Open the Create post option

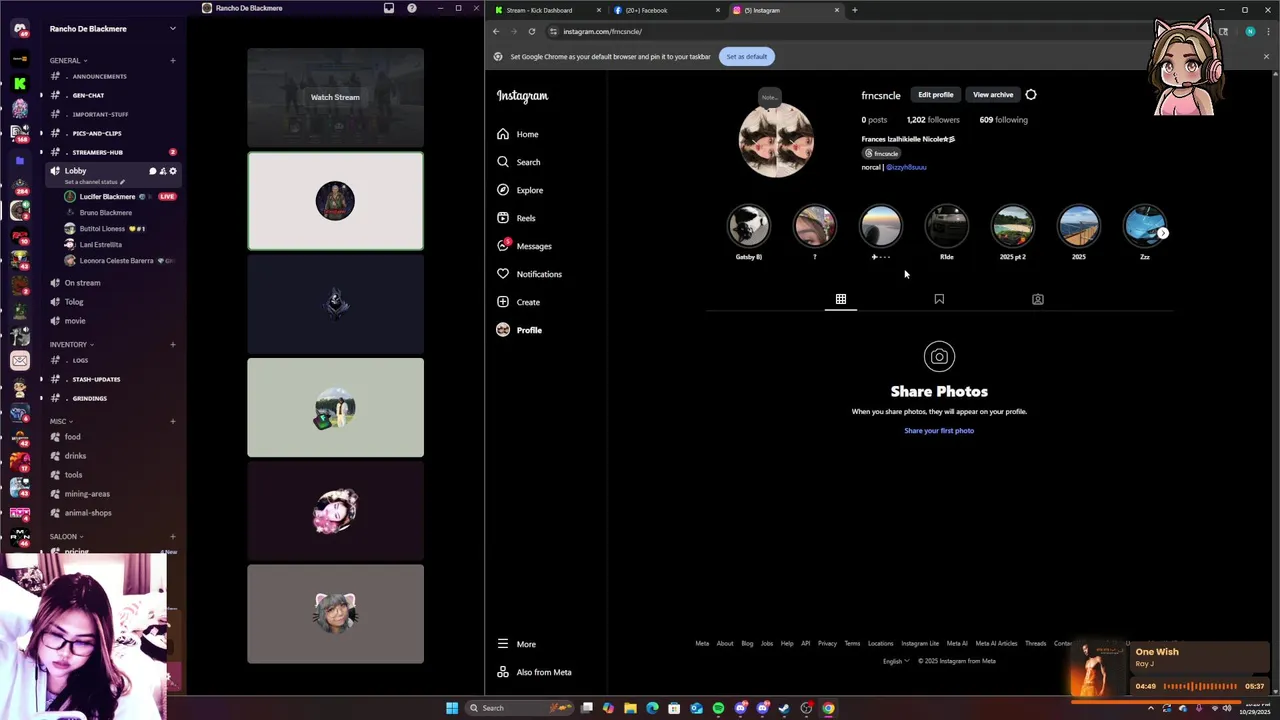pyautogui.click(x=518, y=302)
